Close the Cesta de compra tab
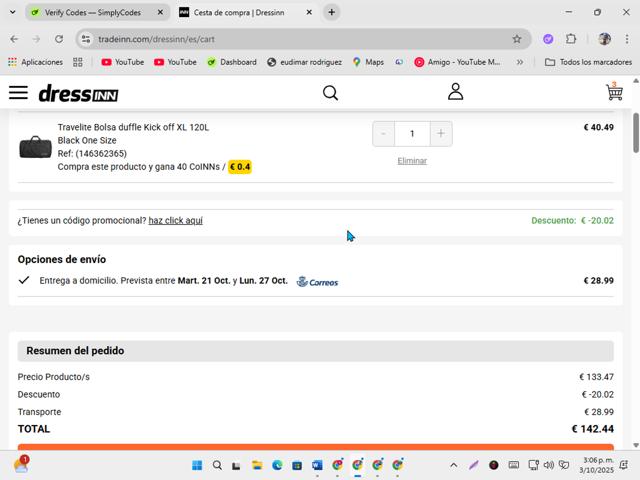640x480 pixels. coord(309,12)
